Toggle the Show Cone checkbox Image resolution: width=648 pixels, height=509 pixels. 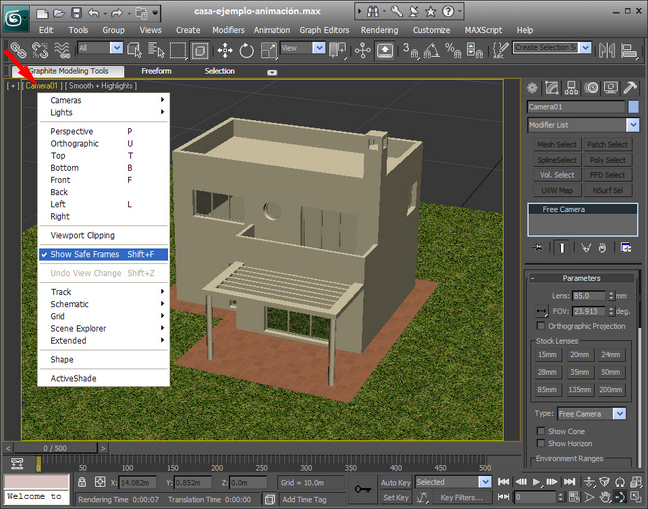(541, 431)
